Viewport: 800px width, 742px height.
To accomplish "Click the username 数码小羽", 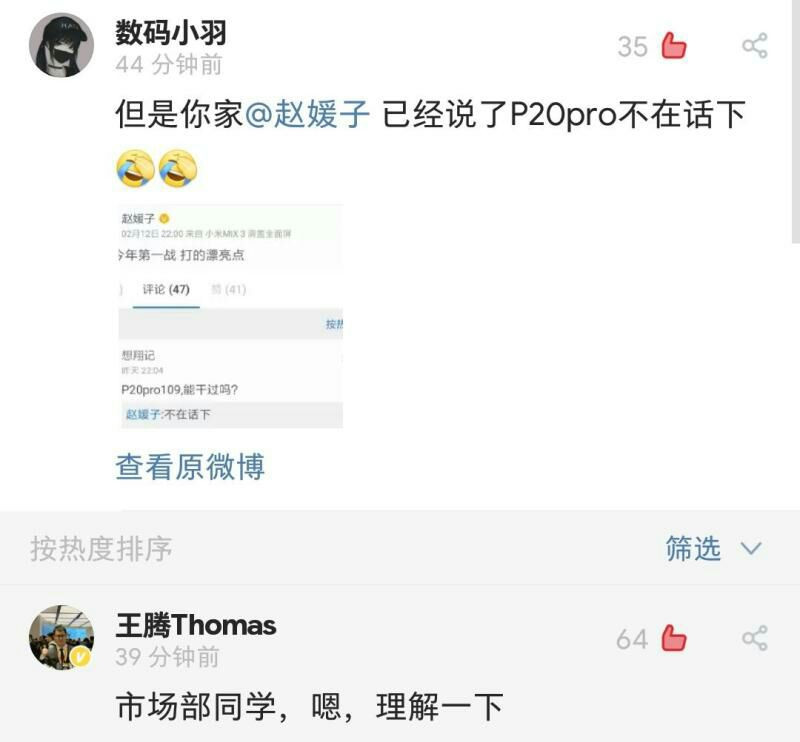I will (171, 33).
